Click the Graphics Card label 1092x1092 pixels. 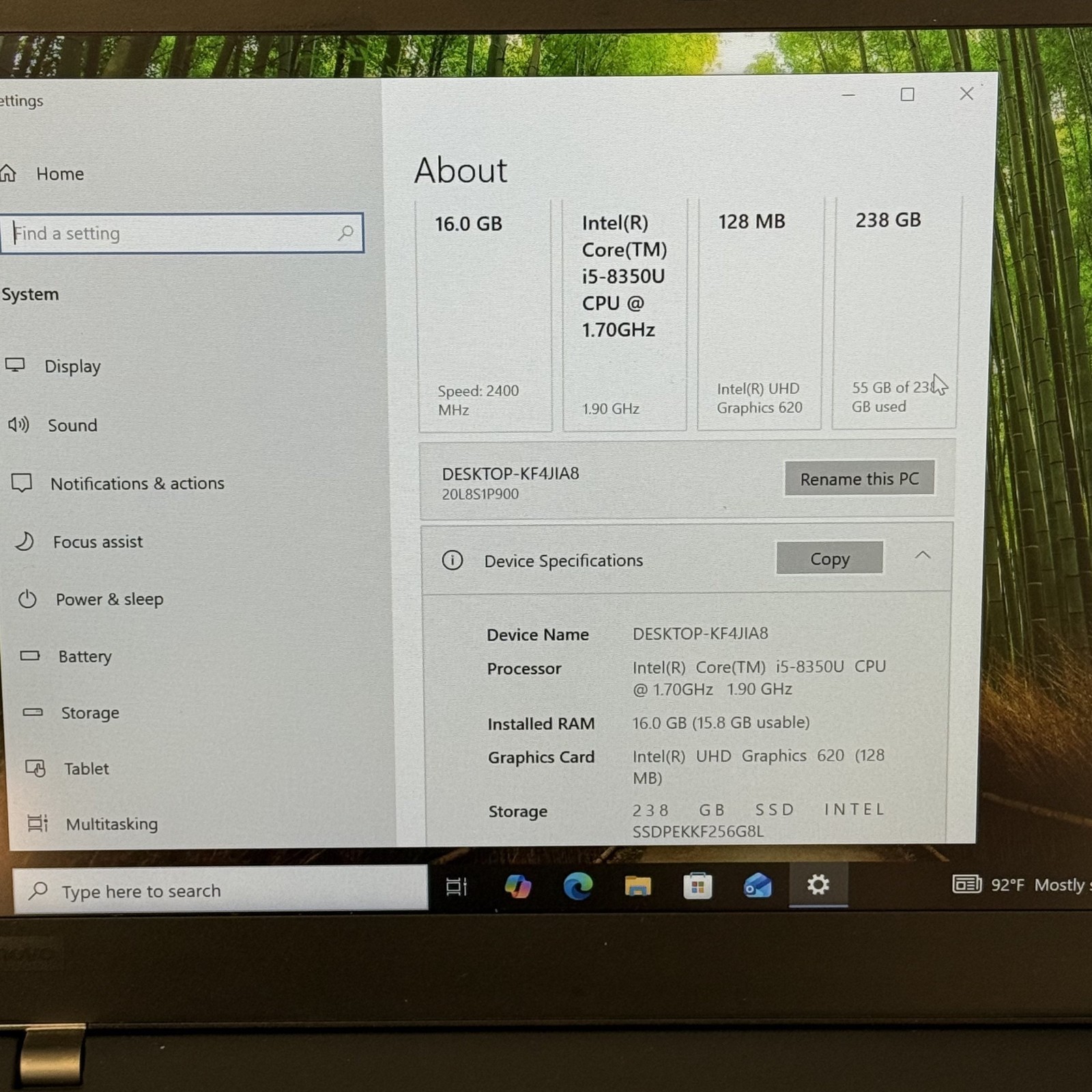(x=541, y=757)
